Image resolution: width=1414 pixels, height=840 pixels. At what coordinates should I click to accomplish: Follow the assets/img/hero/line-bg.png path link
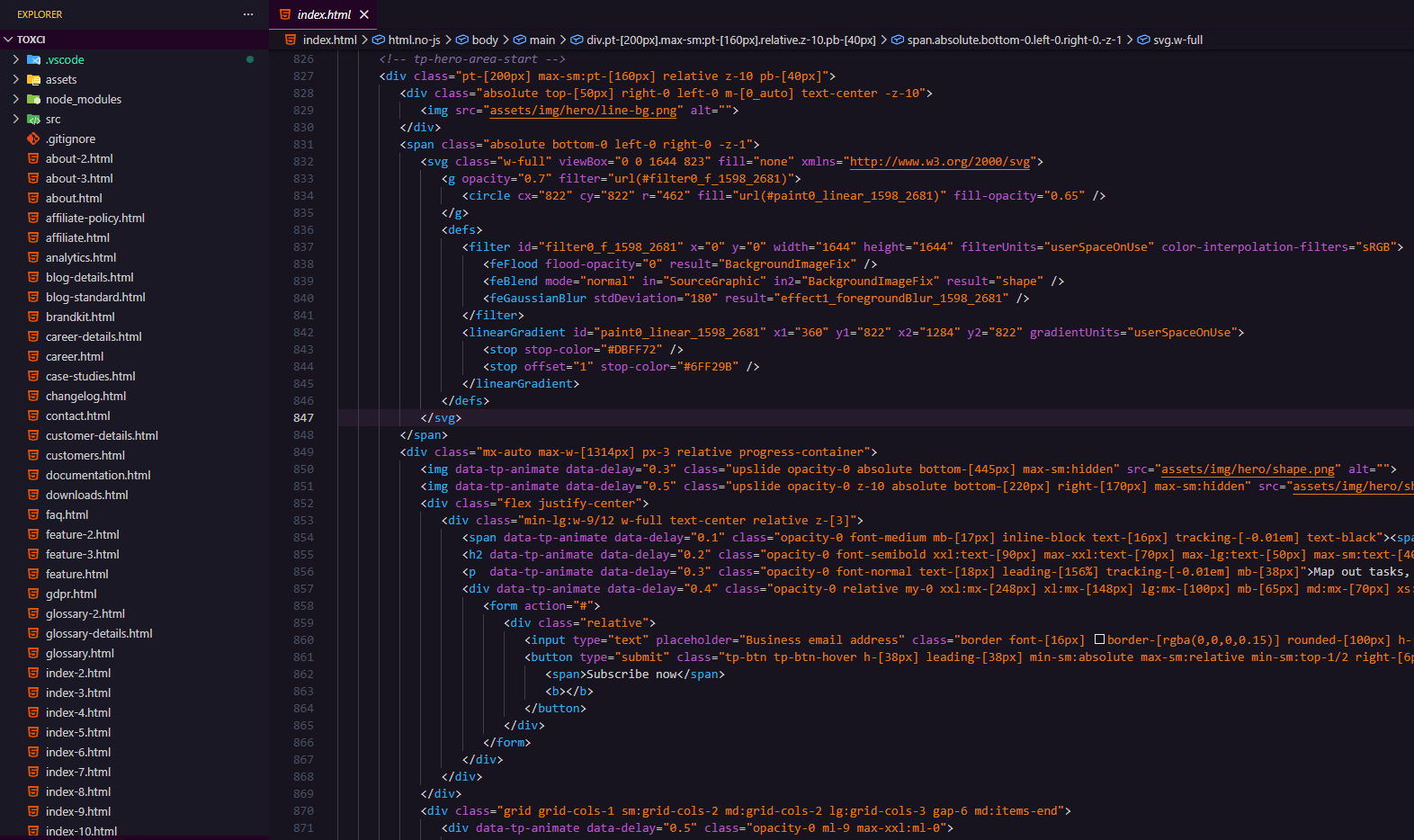583,111
